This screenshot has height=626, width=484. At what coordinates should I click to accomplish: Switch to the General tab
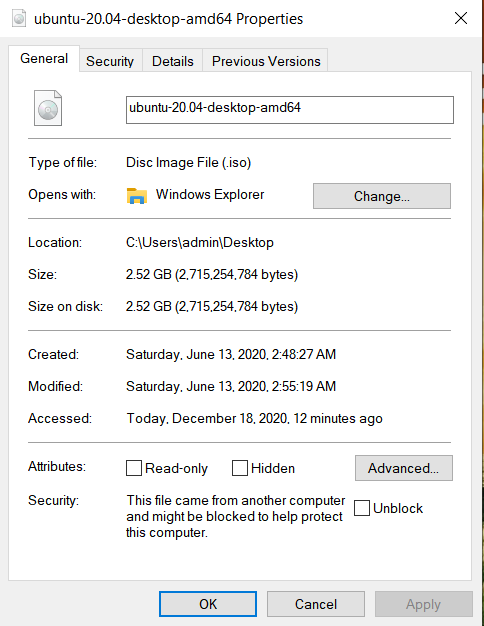click(44, 59)
